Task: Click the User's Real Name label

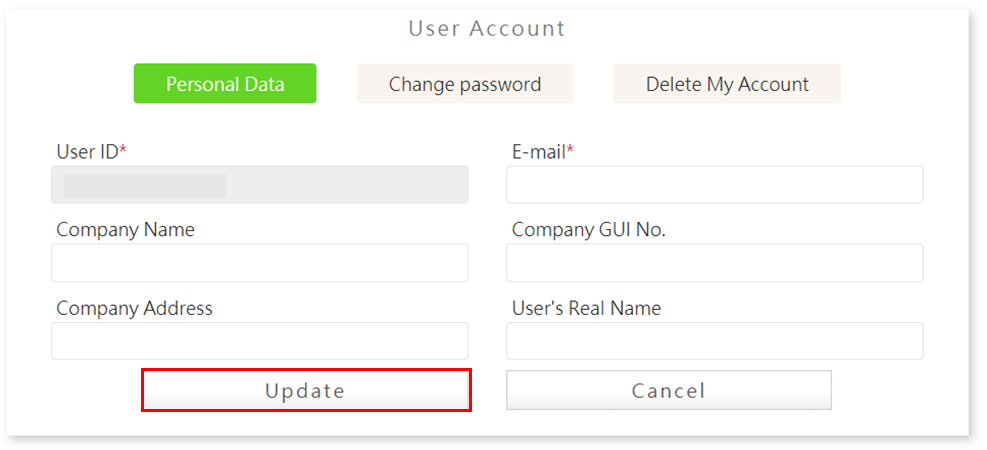Action: (x=586, y=308)
